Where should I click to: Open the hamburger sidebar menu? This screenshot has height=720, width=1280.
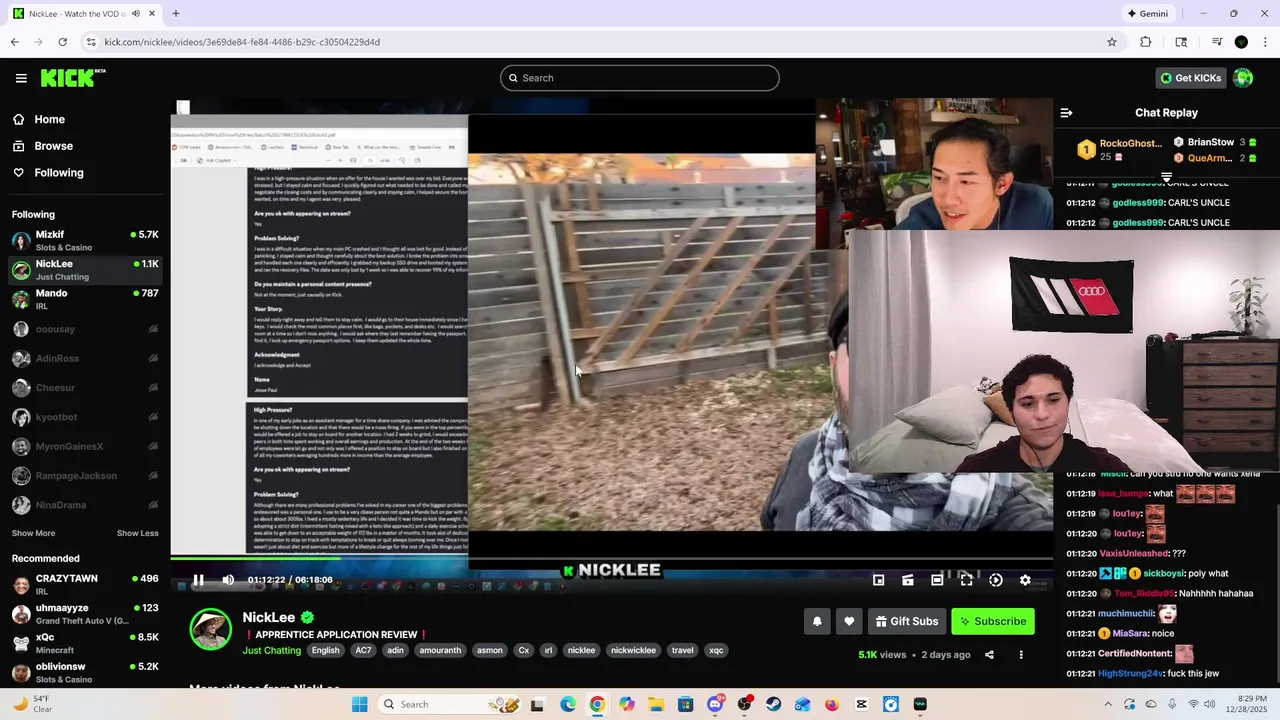[x=21, y=78]
